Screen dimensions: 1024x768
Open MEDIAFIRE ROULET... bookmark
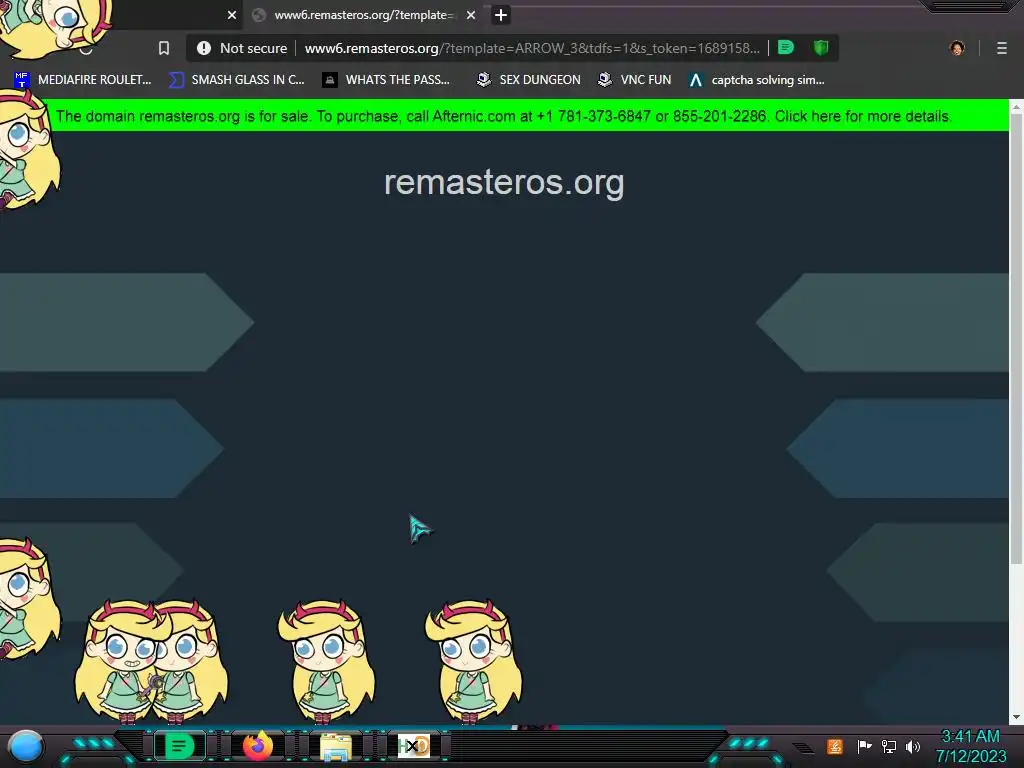(x=83, y=80)
